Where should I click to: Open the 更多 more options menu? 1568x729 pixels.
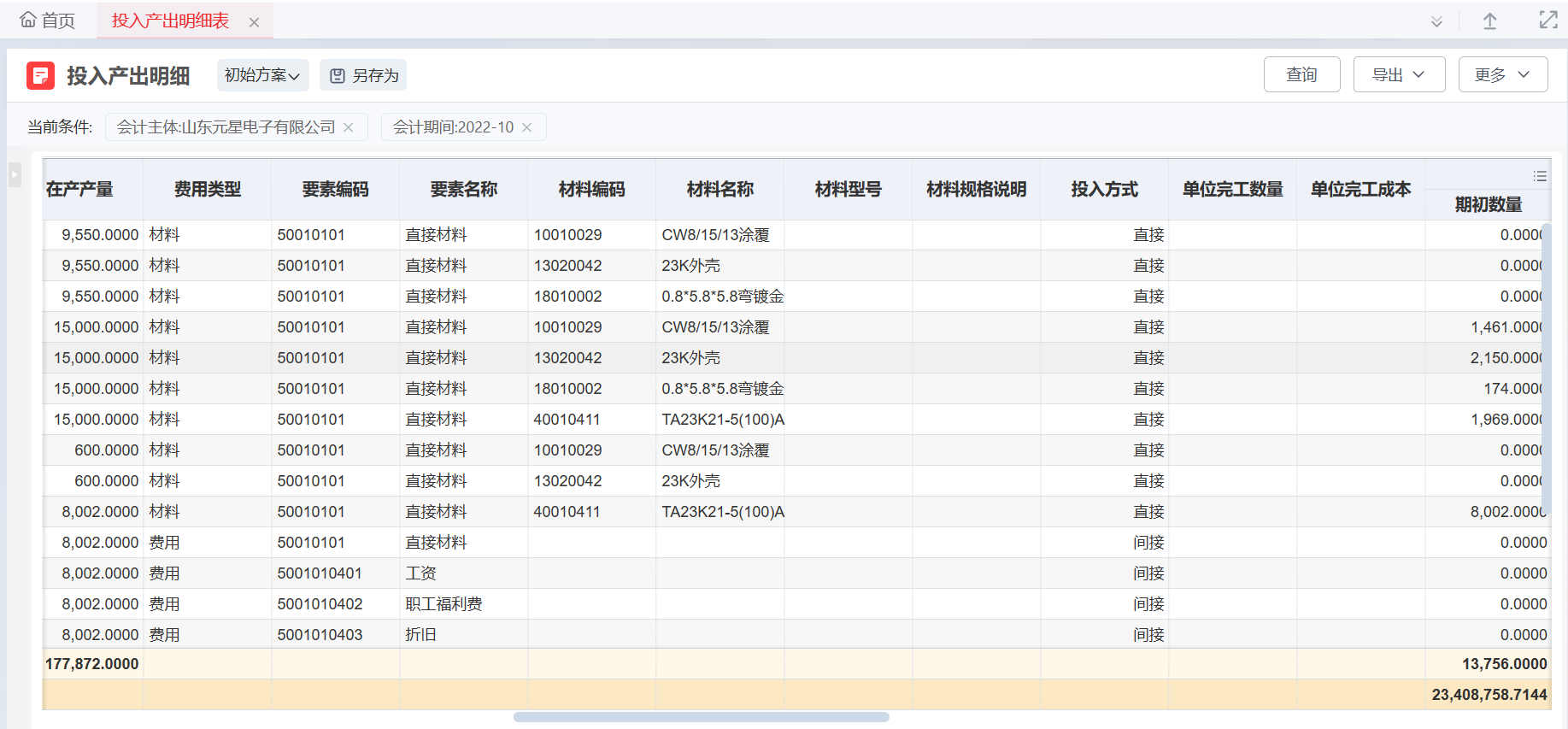pos(1502,74)
